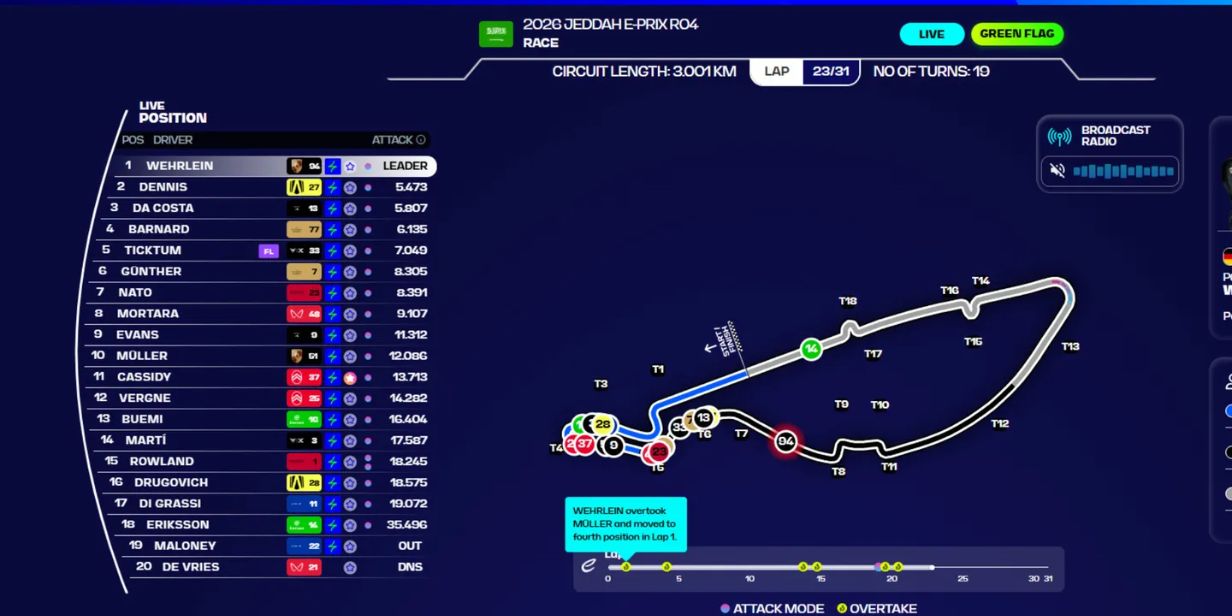Unmute the Broadcast Radio audio
The image size is (1232, 616).
pos(1057,171)
